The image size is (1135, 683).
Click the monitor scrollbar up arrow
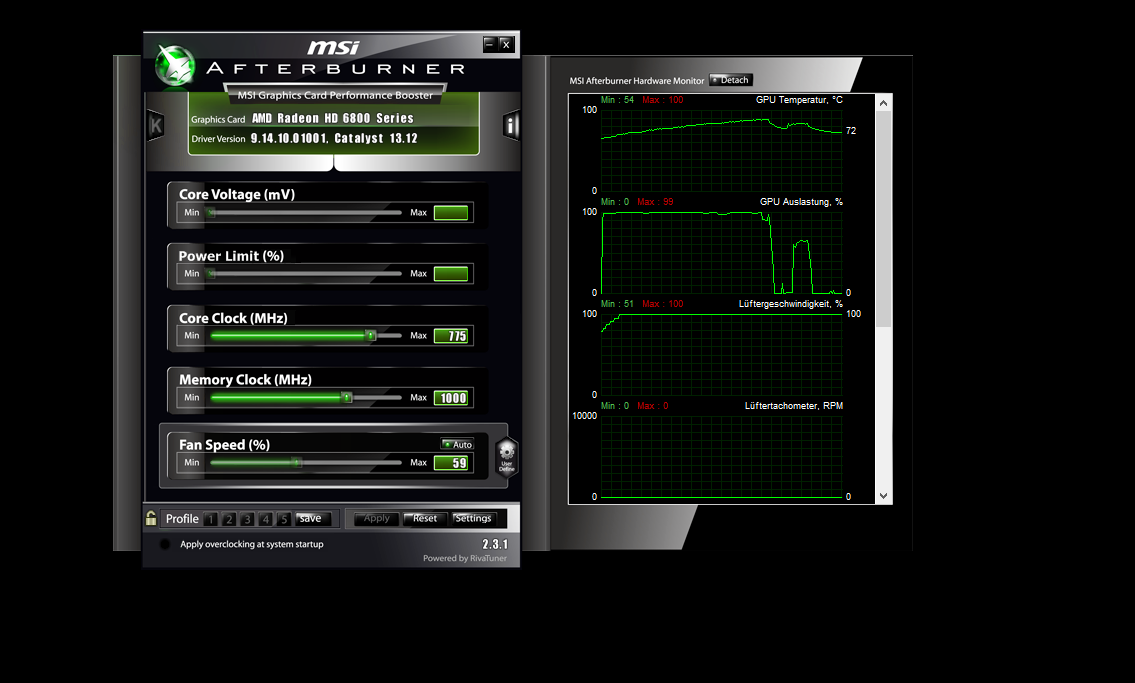(883, 103)
